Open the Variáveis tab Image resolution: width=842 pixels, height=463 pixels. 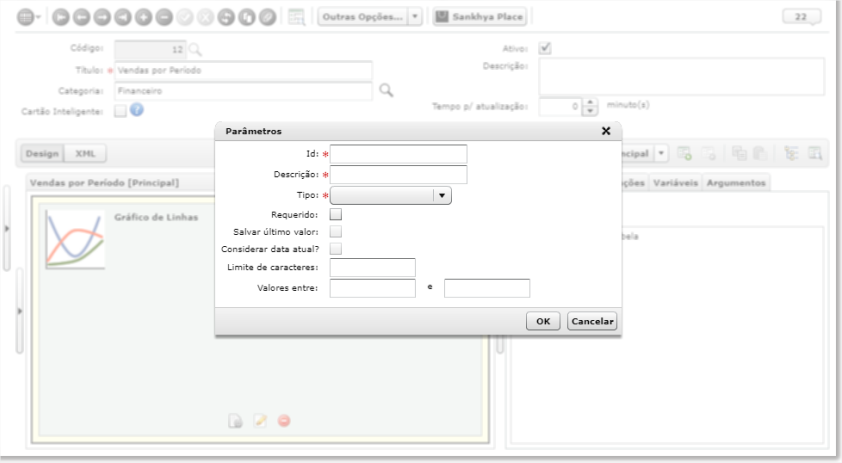[x=676, y=183]
